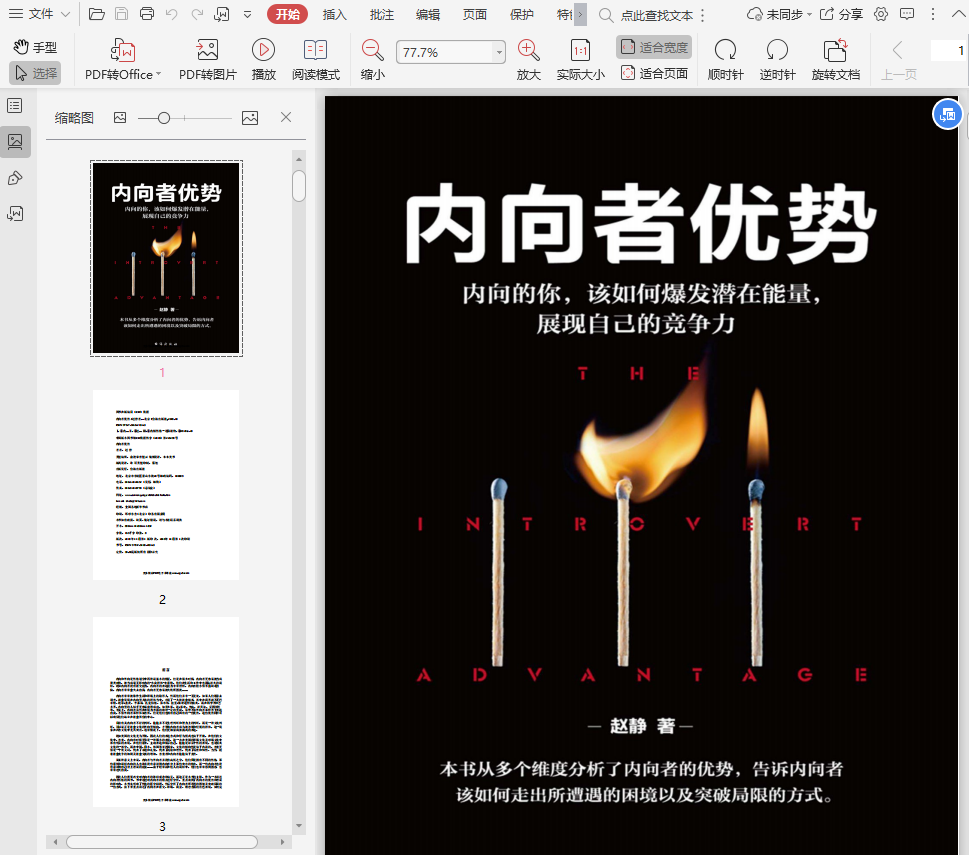Open the comments sidebar icon
Image resolution: width=969 pixels, height=855 pixels.
[x=15, y=214]
